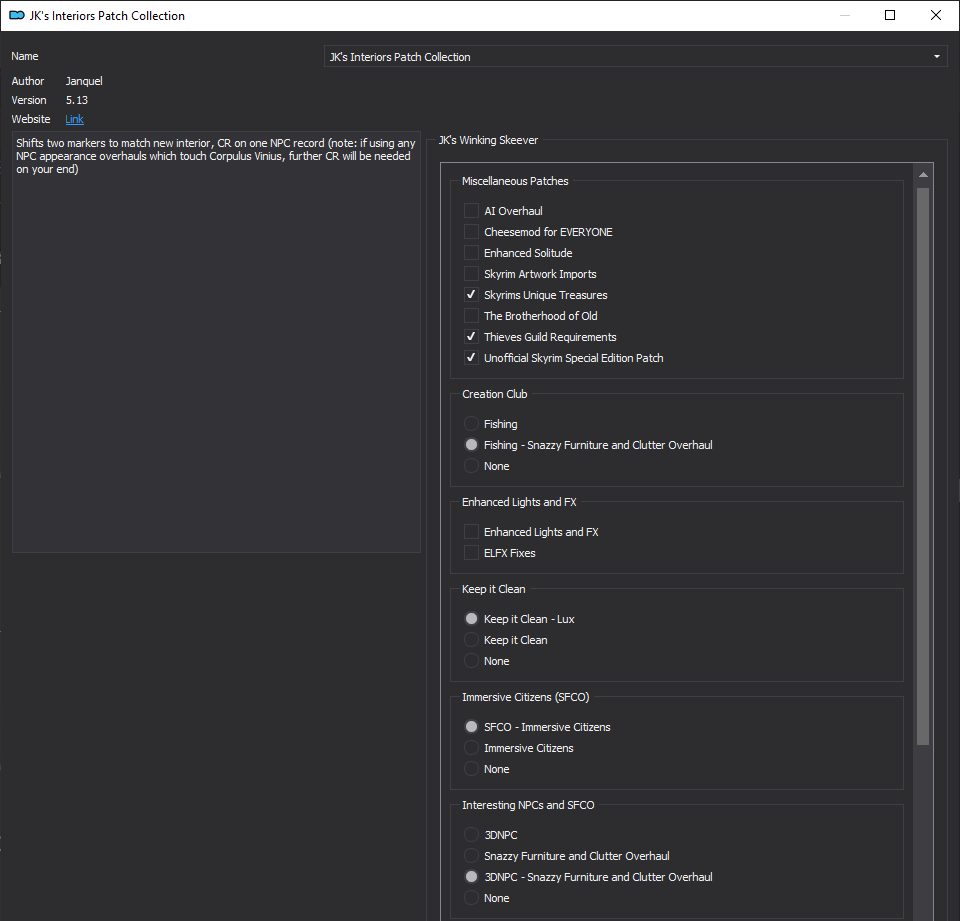Uncheck Thieves Guild Requirements

[471, 337]
